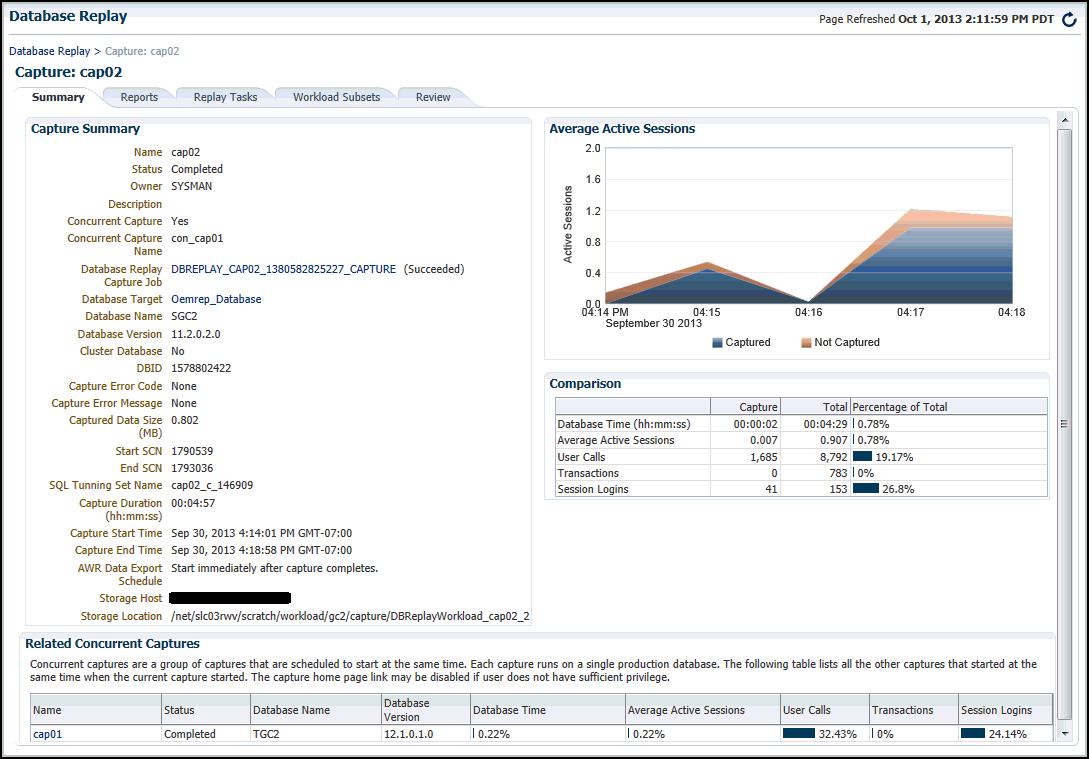Switch to the Workload Subsets tab
Viewport: 1089px width, 759px height.
pyautogui.click(x=337, y=97)
